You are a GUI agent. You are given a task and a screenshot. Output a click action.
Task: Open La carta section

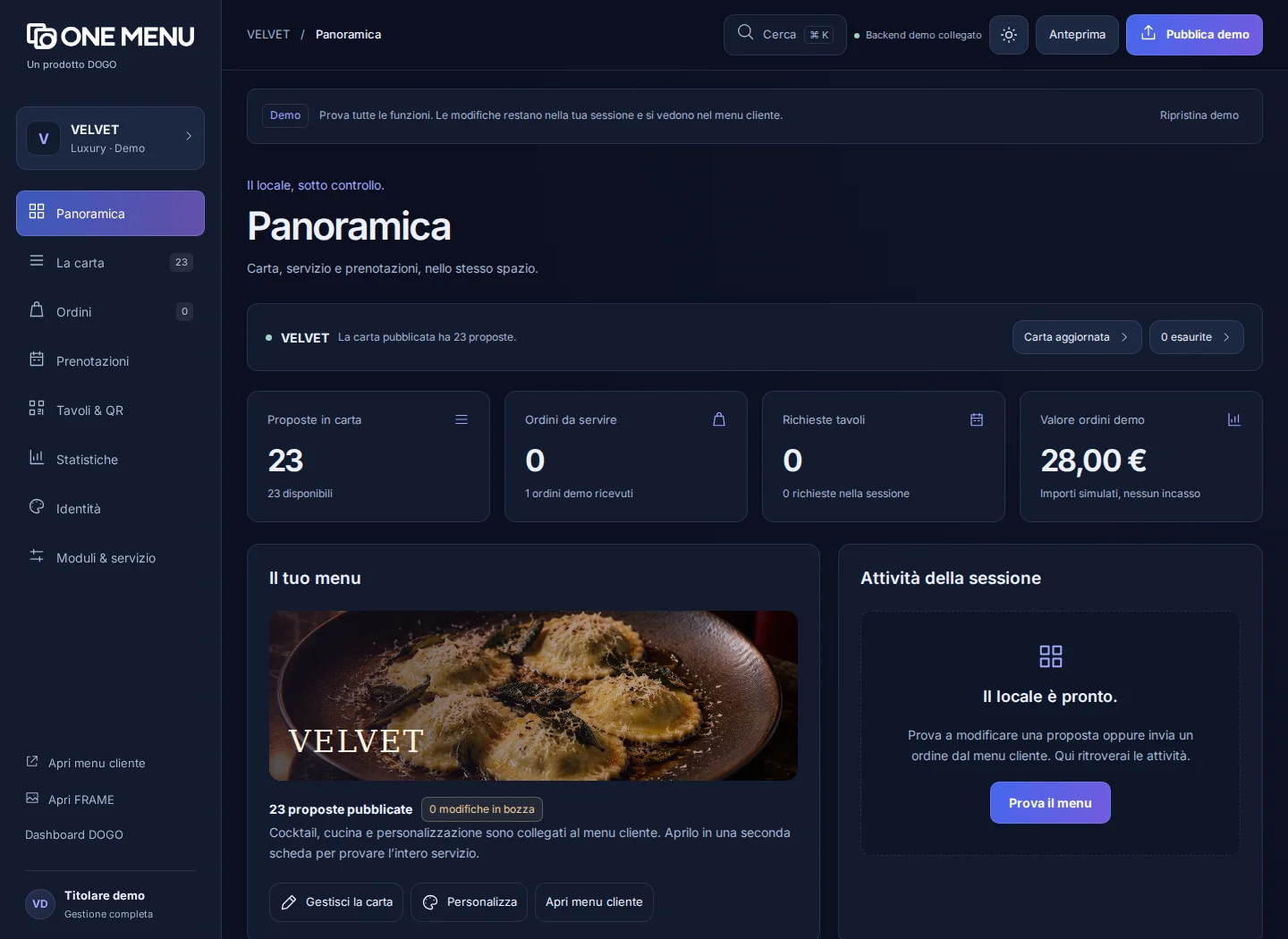110,262
